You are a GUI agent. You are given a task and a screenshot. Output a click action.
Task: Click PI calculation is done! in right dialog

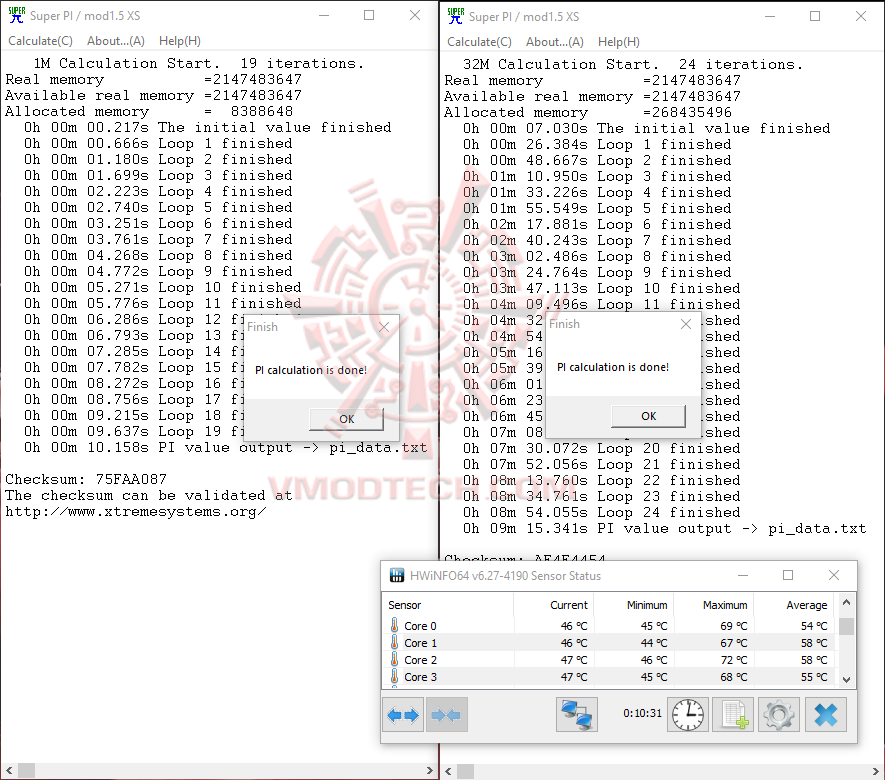click(x=613, y=367)
